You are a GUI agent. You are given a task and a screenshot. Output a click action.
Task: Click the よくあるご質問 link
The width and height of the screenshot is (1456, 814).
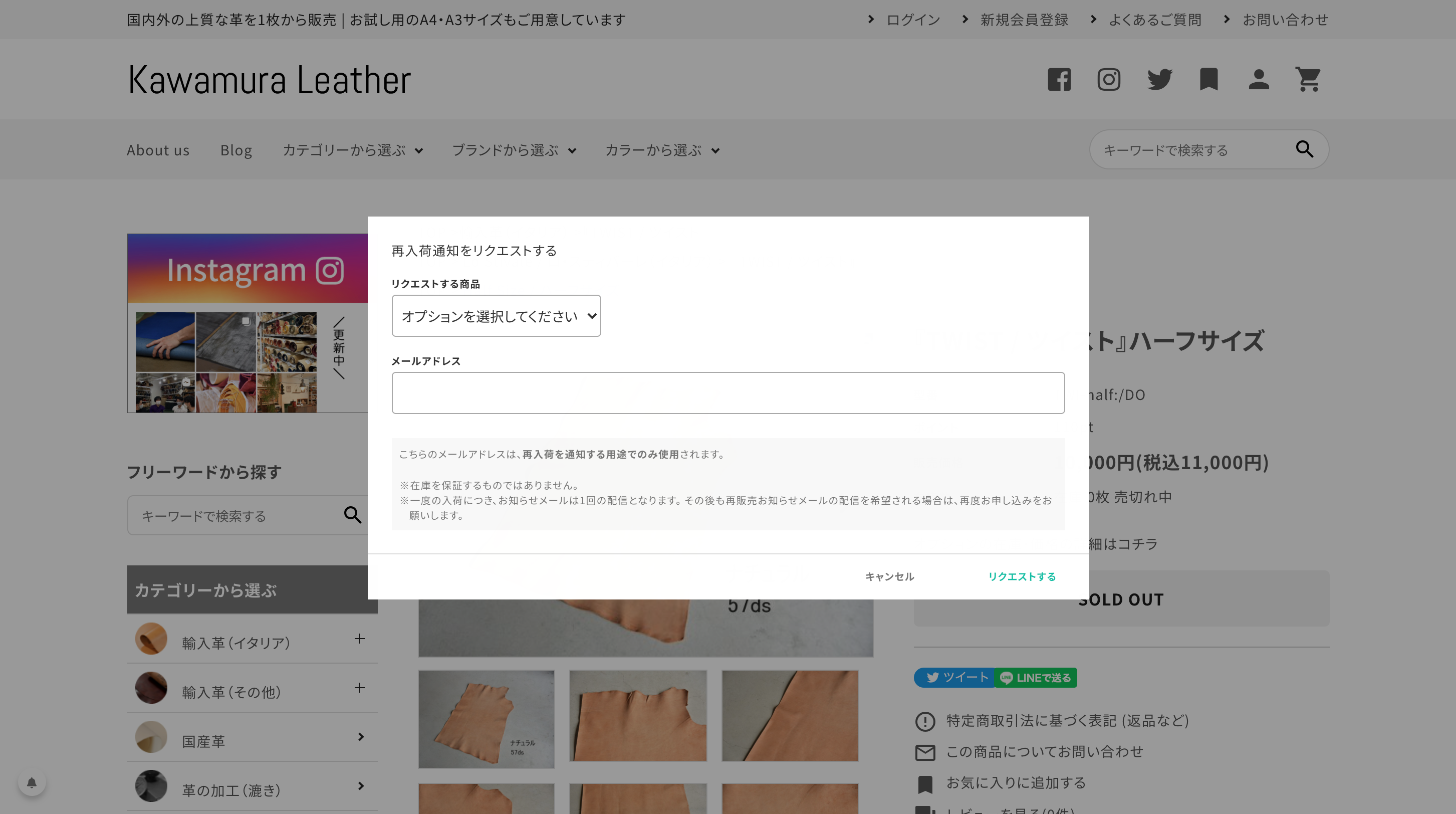[1155, 20]
